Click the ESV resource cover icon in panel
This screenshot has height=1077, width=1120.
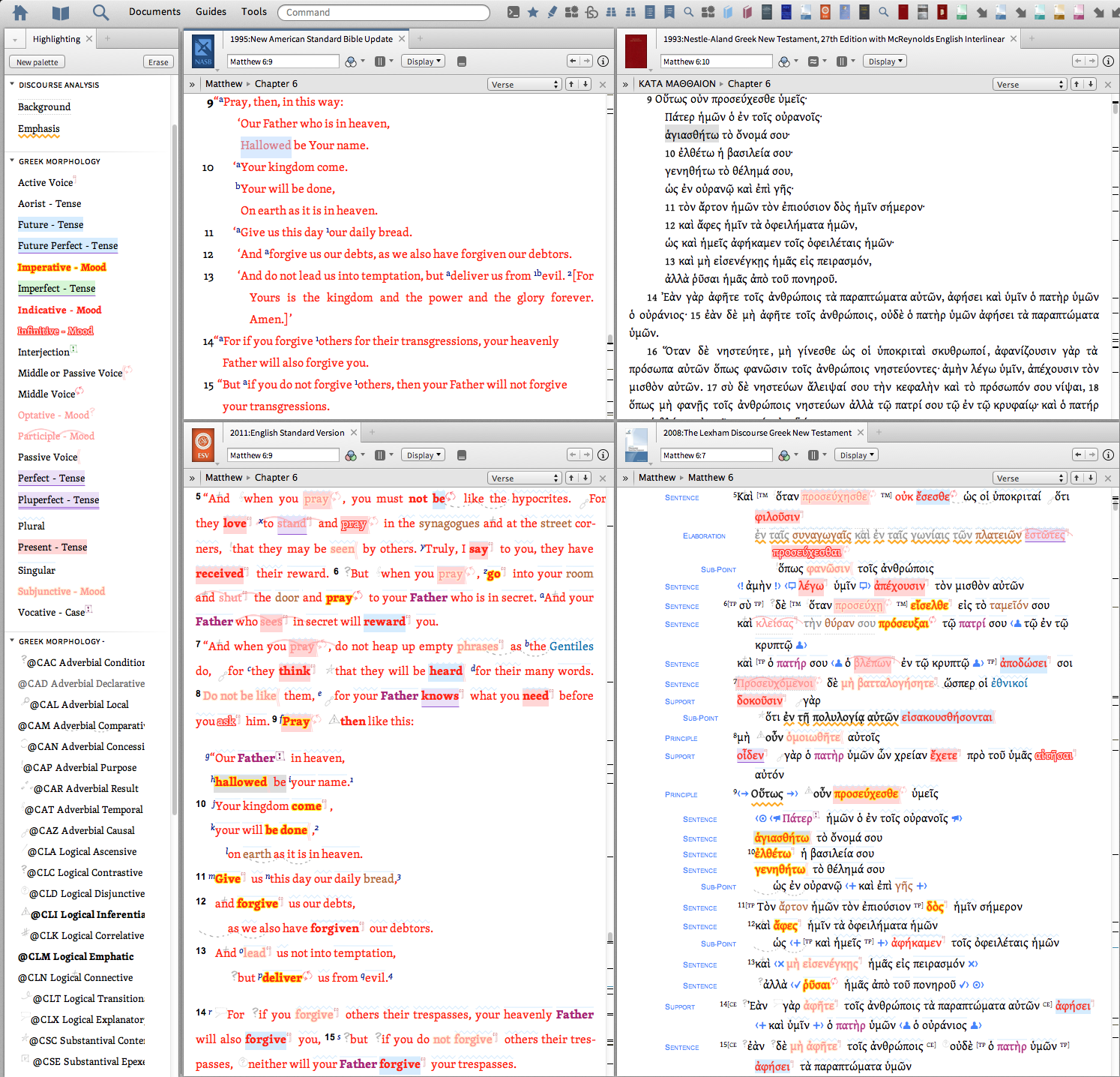tap(203, 446)
